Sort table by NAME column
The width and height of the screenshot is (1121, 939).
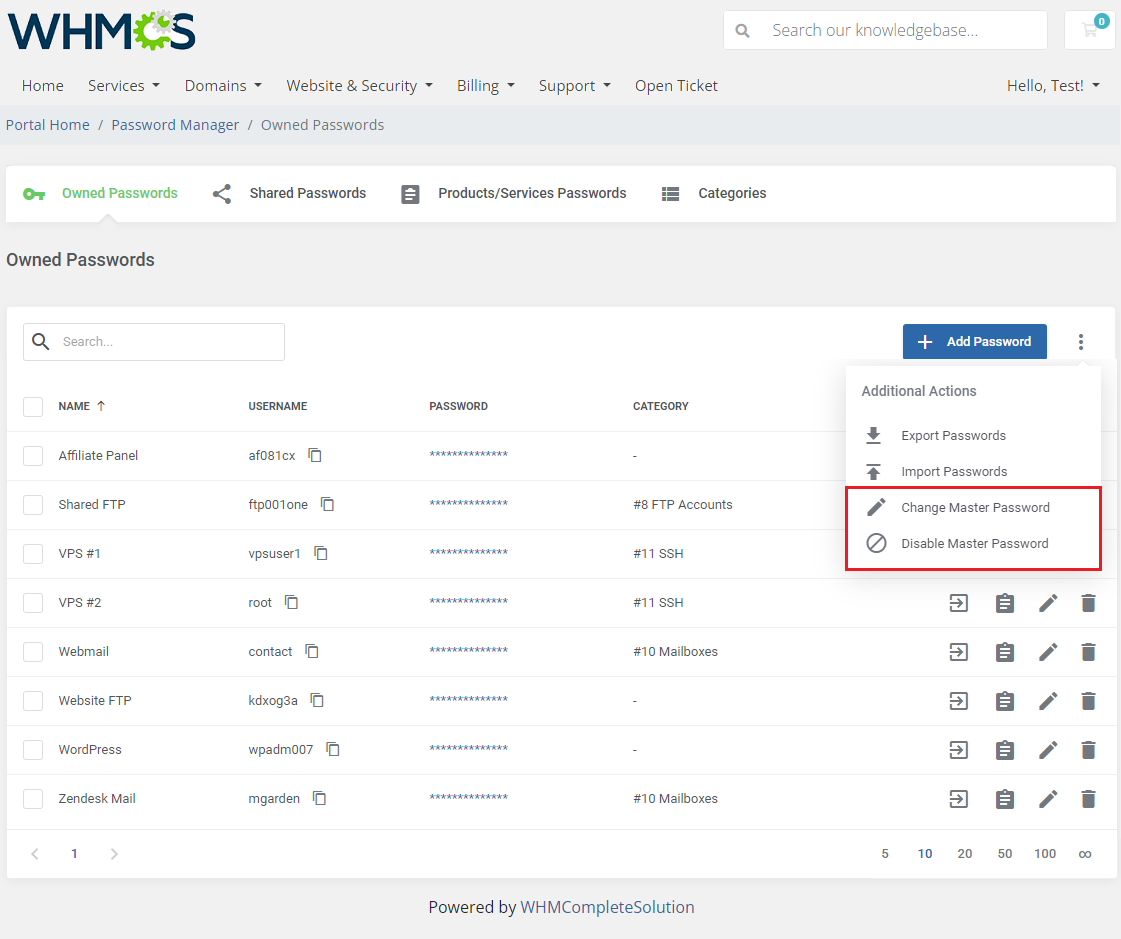click(x=82, y=406)
